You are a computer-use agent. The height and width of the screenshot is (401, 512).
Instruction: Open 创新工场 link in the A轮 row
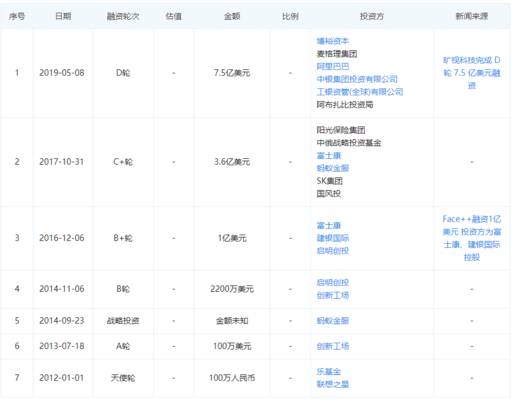tap(332, 346)
